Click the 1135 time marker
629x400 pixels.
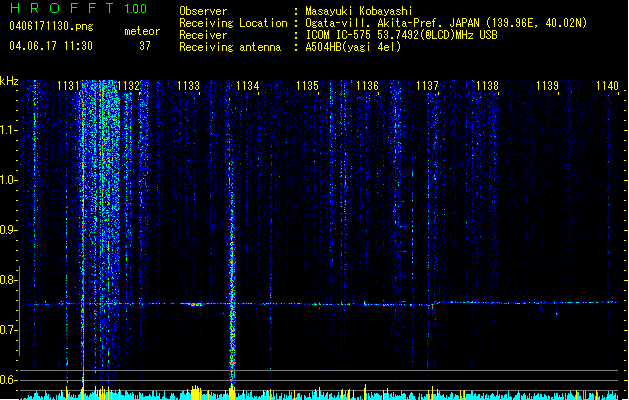[308, 86]
